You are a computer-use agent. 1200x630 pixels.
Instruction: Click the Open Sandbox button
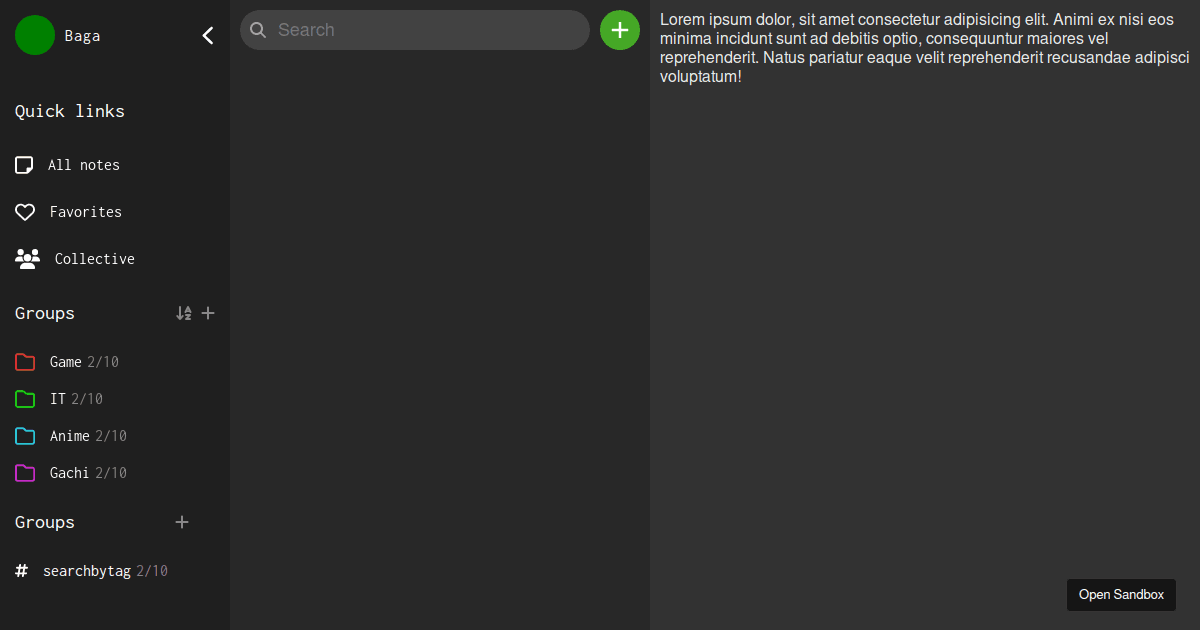tap(1121, 595)
